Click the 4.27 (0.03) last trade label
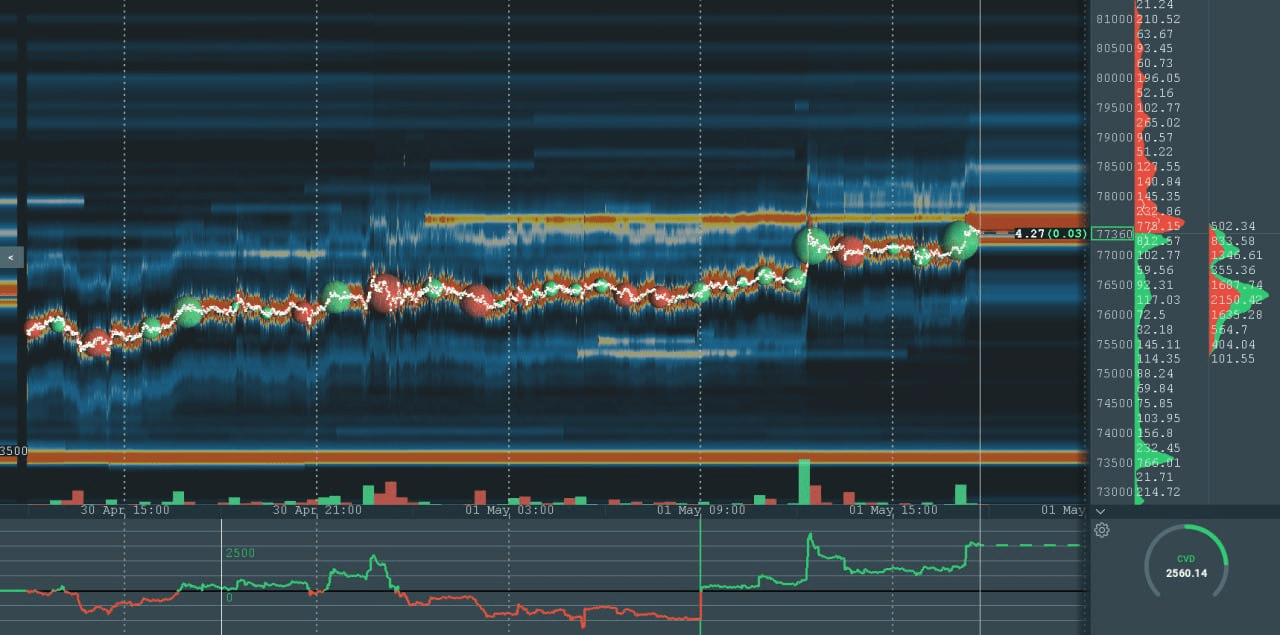The height and width of the screenshot is (635, 1280). [x=1050, y=234]
